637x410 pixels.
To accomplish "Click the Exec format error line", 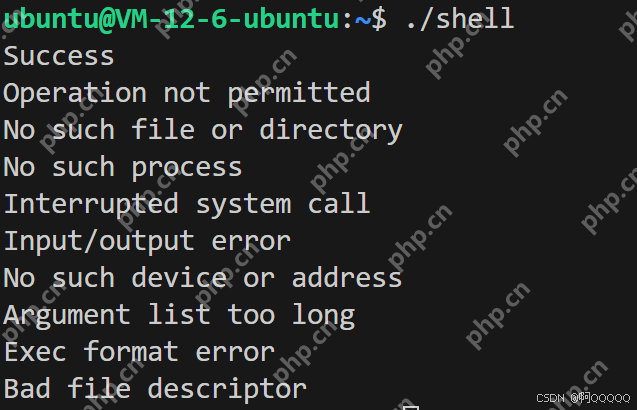I will (139, 352).
